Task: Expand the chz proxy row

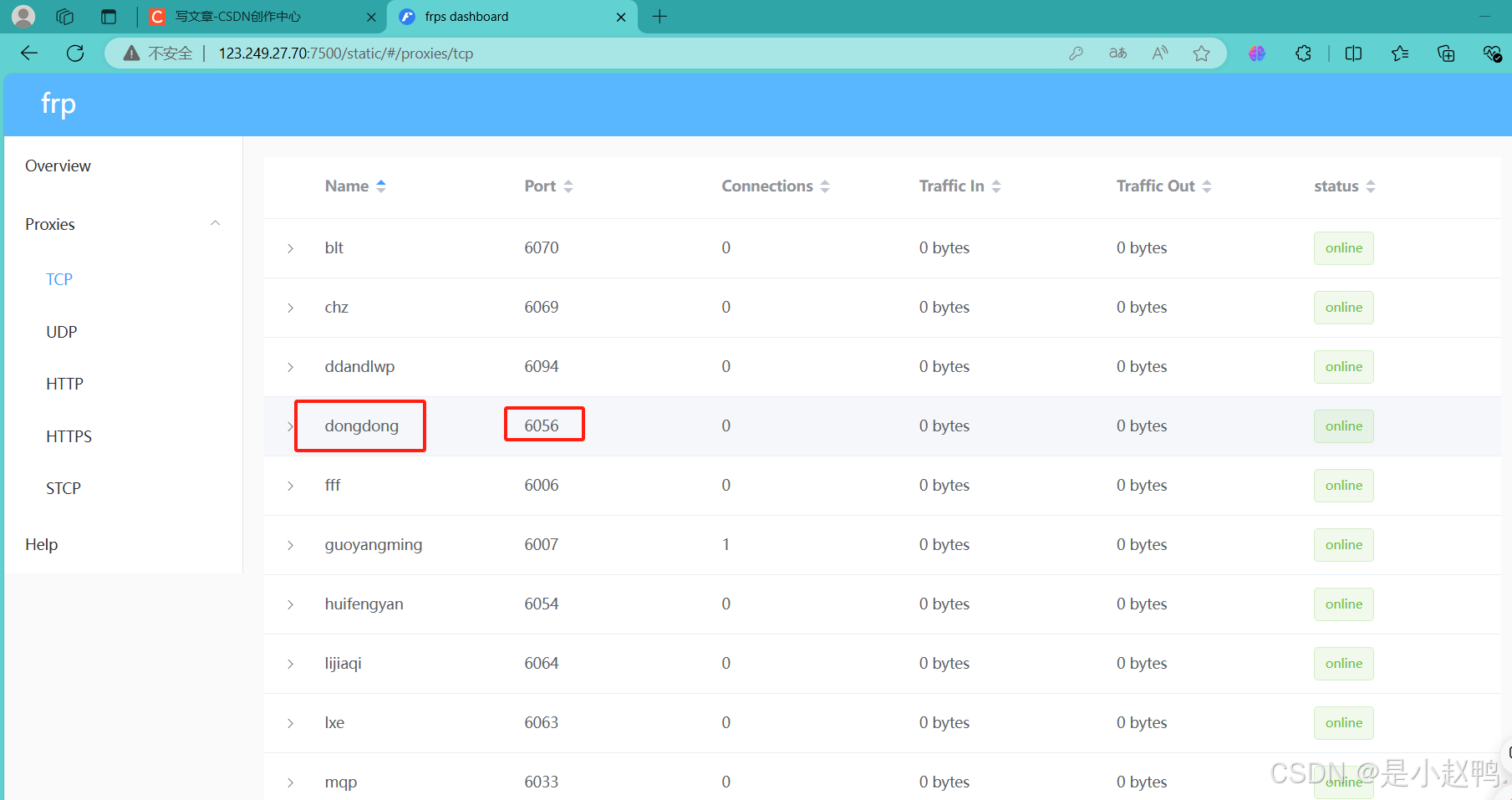Action: pyautogui.click(x=290, y=308)
